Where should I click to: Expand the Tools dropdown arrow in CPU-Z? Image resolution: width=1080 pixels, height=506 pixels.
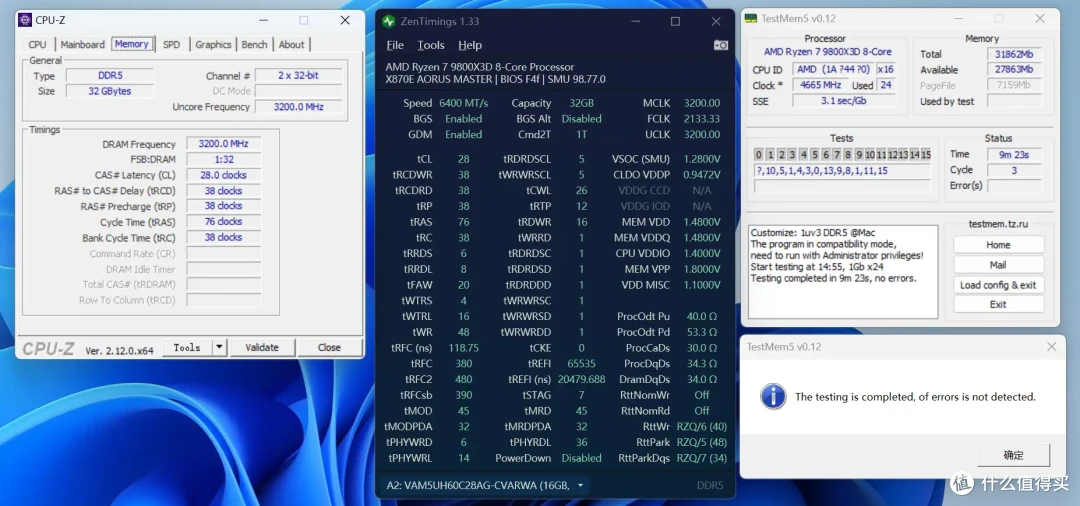click(219, 348)
